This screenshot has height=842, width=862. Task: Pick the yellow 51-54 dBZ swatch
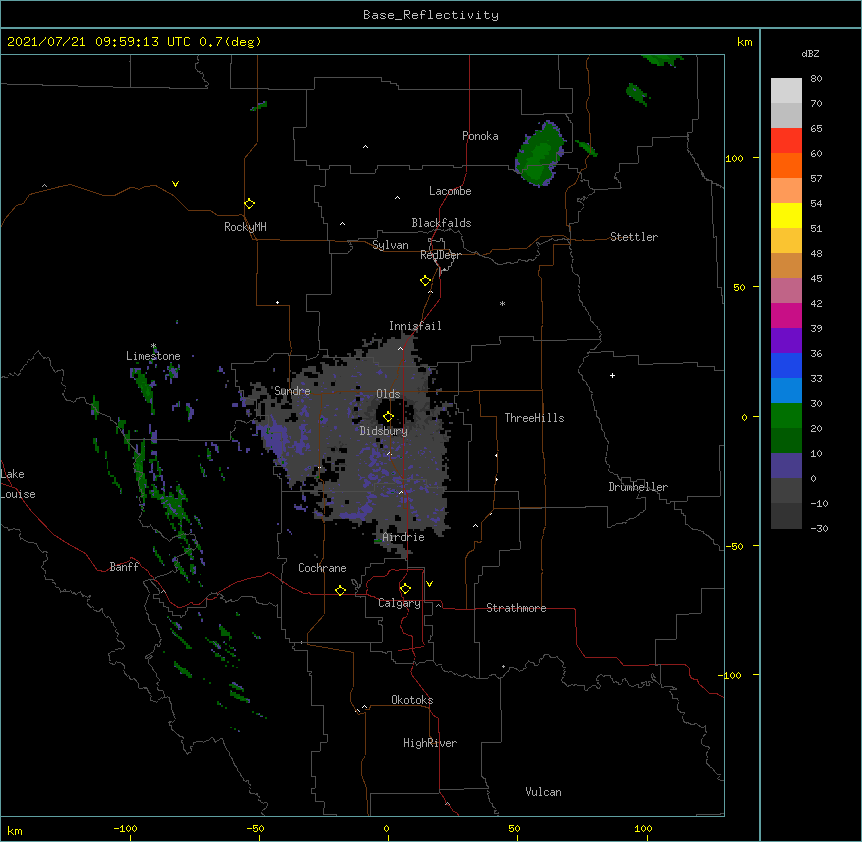pyautogui.click(x=786, y=215)
